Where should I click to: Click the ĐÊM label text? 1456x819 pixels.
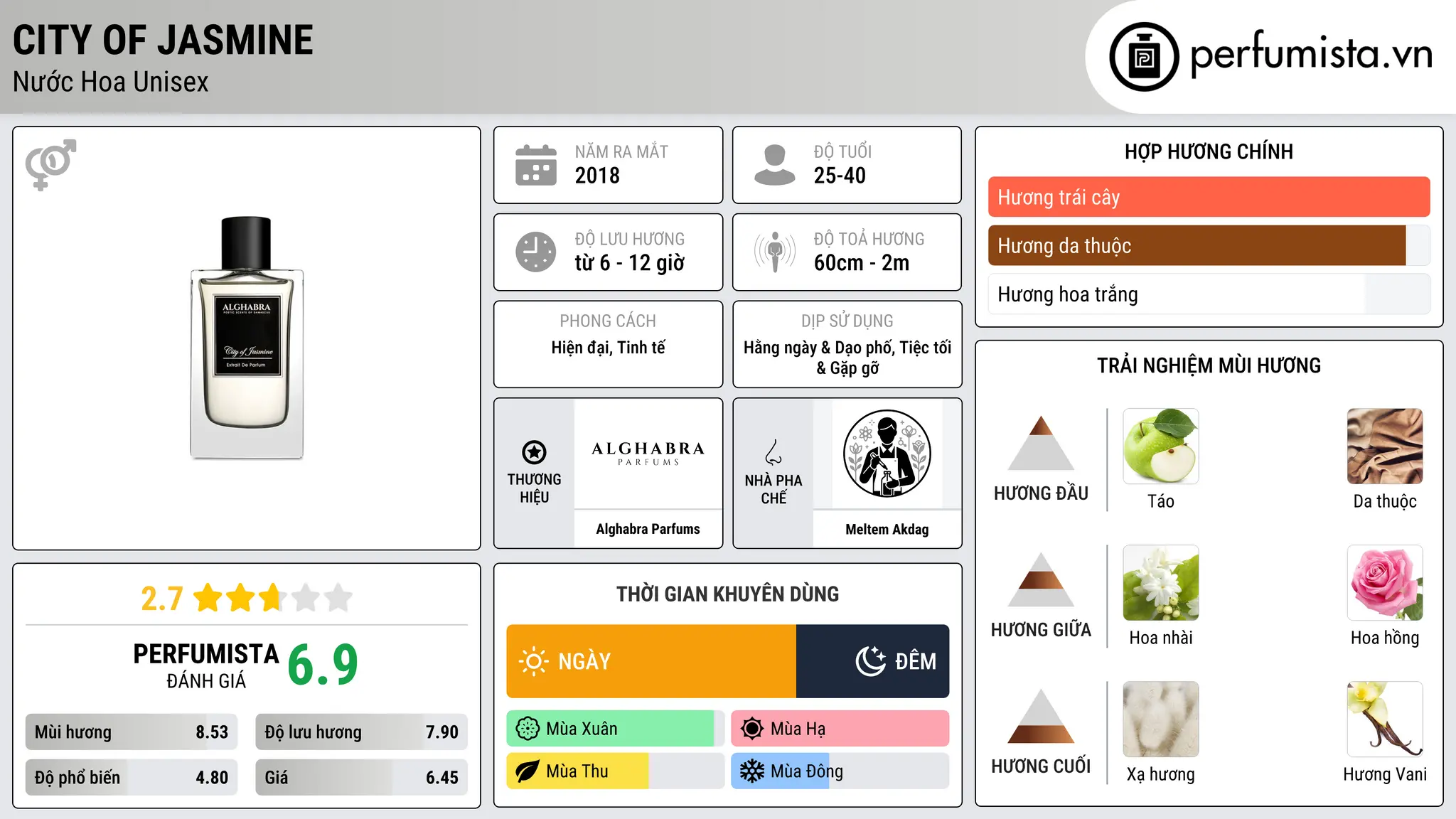(916, 661)
